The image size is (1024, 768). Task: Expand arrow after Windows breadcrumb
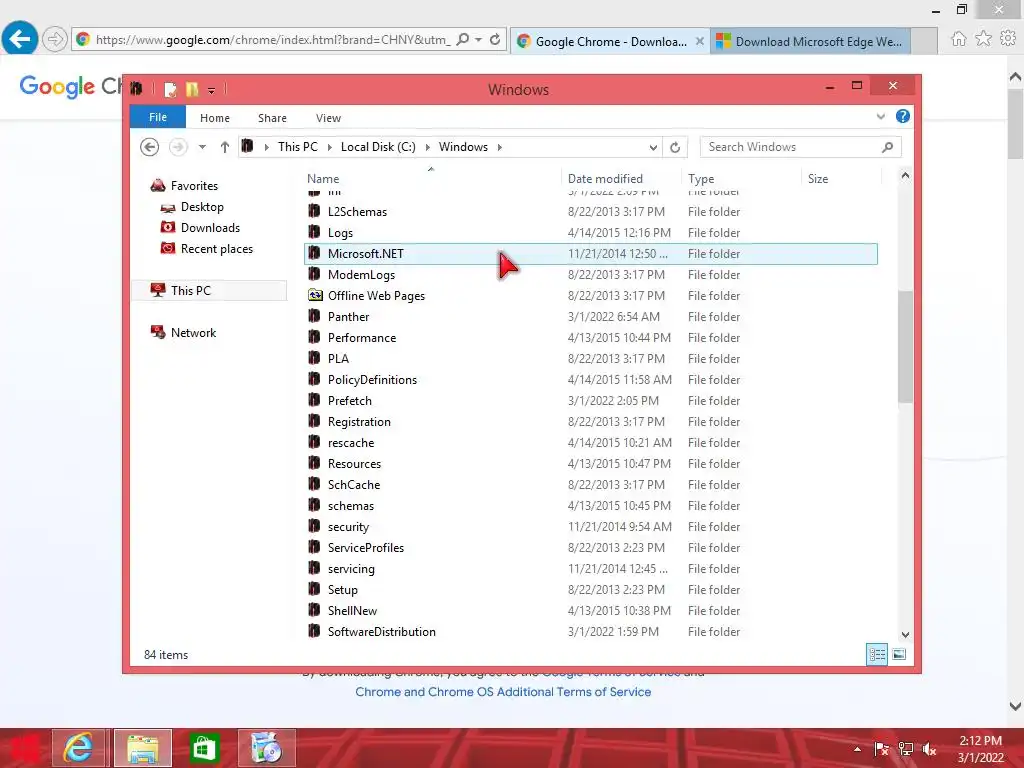click(500, 147)
